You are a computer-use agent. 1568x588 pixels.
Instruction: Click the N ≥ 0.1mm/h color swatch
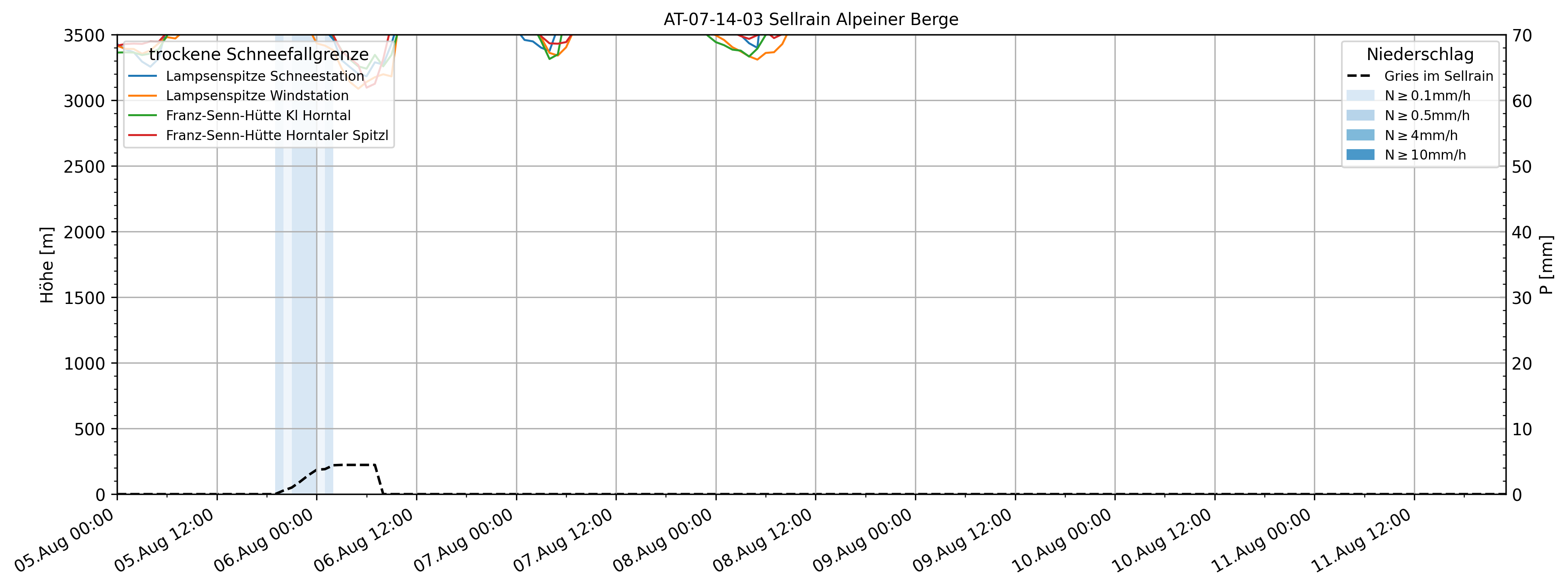[1360, 95]
